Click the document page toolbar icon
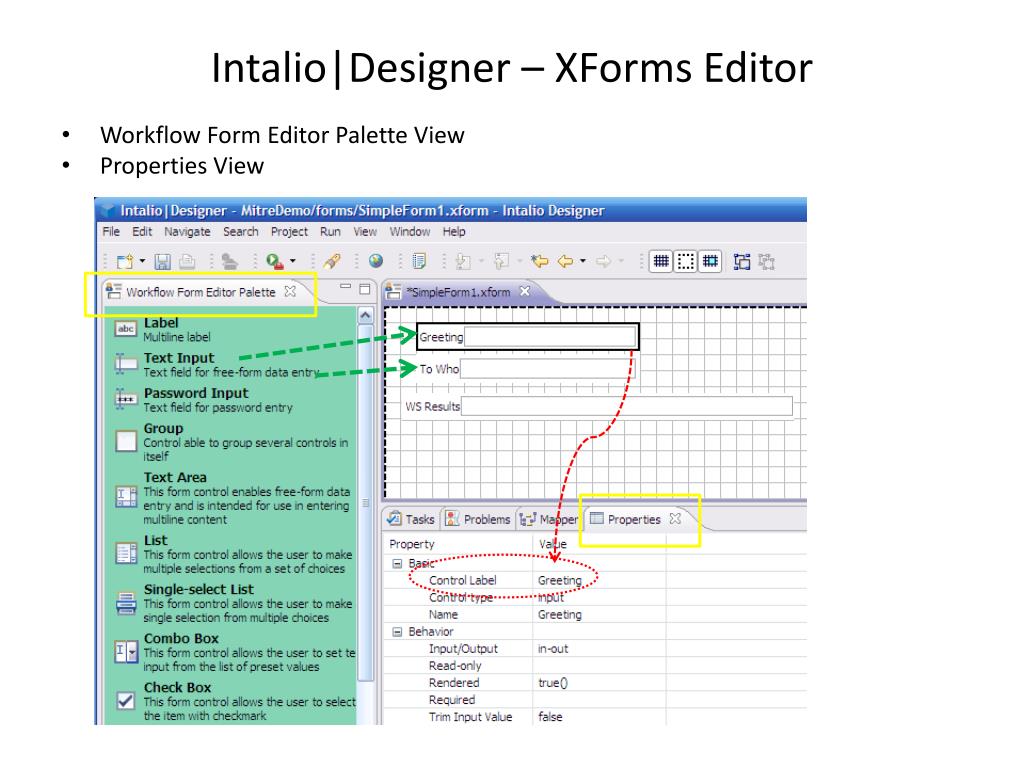This screenshot has width=1024, height=768. point(419,262)
